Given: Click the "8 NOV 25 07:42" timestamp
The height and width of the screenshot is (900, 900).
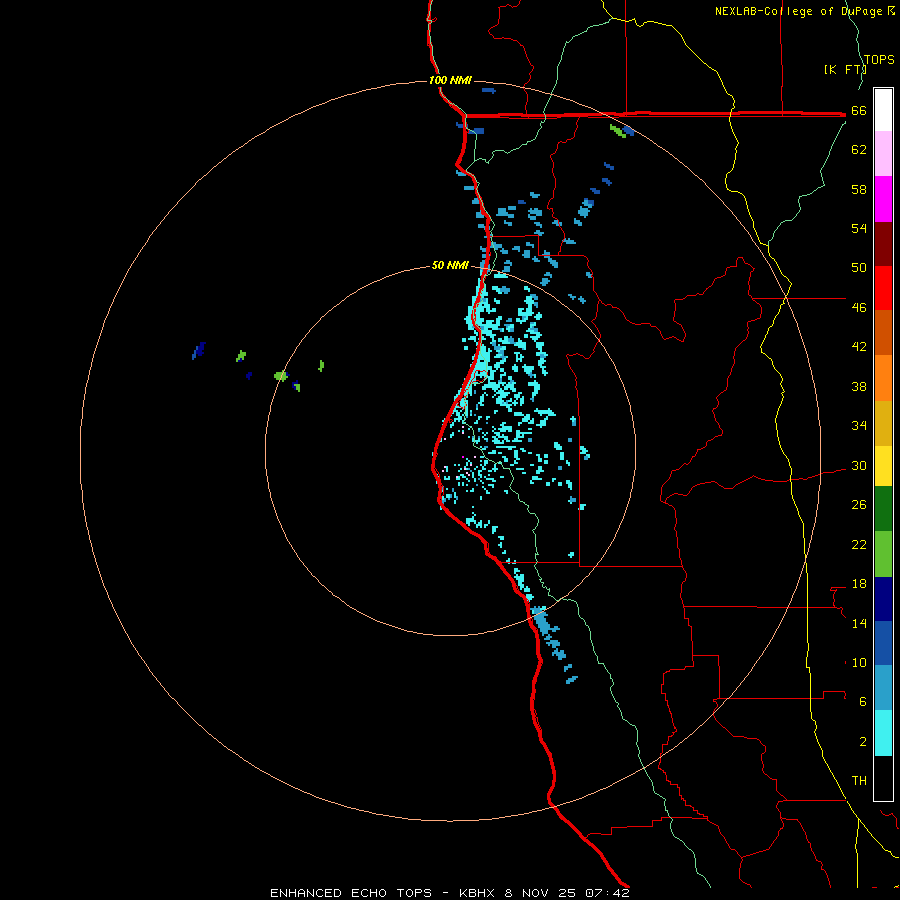Looking at the screenshot, I should pos(567,893).
